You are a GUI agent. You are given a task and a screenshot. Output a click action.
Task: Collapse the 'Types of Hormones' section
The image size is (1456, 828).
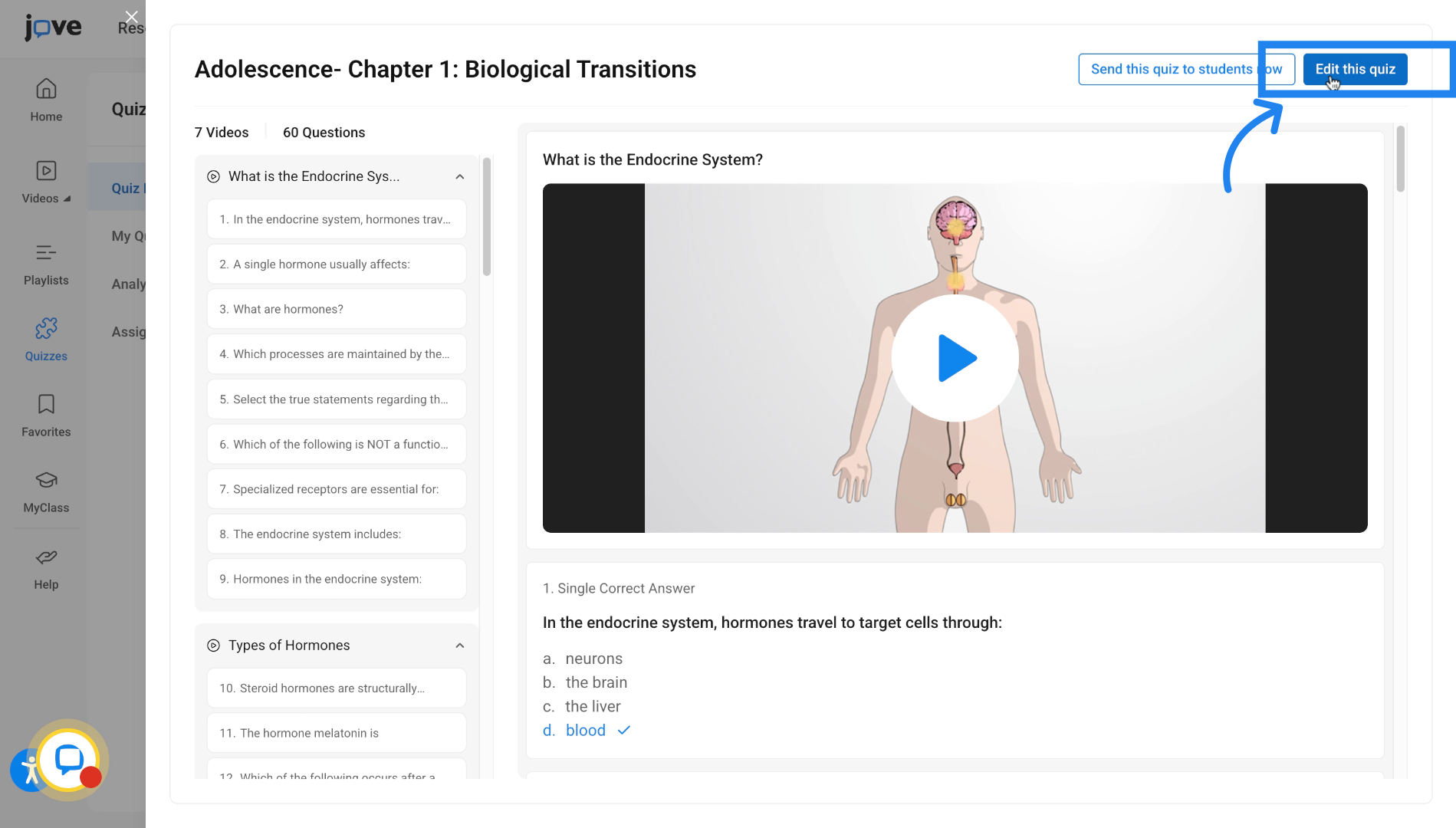[460, 646]
